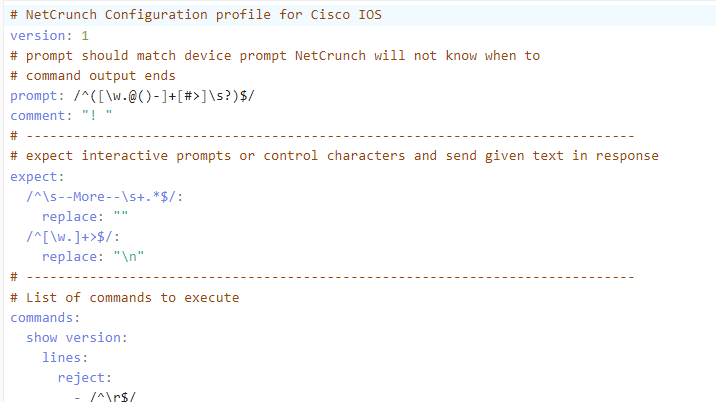Viewport: 716px width, 402px height.
Task: Click the 'commands:' key
Action: pos(45,317)
